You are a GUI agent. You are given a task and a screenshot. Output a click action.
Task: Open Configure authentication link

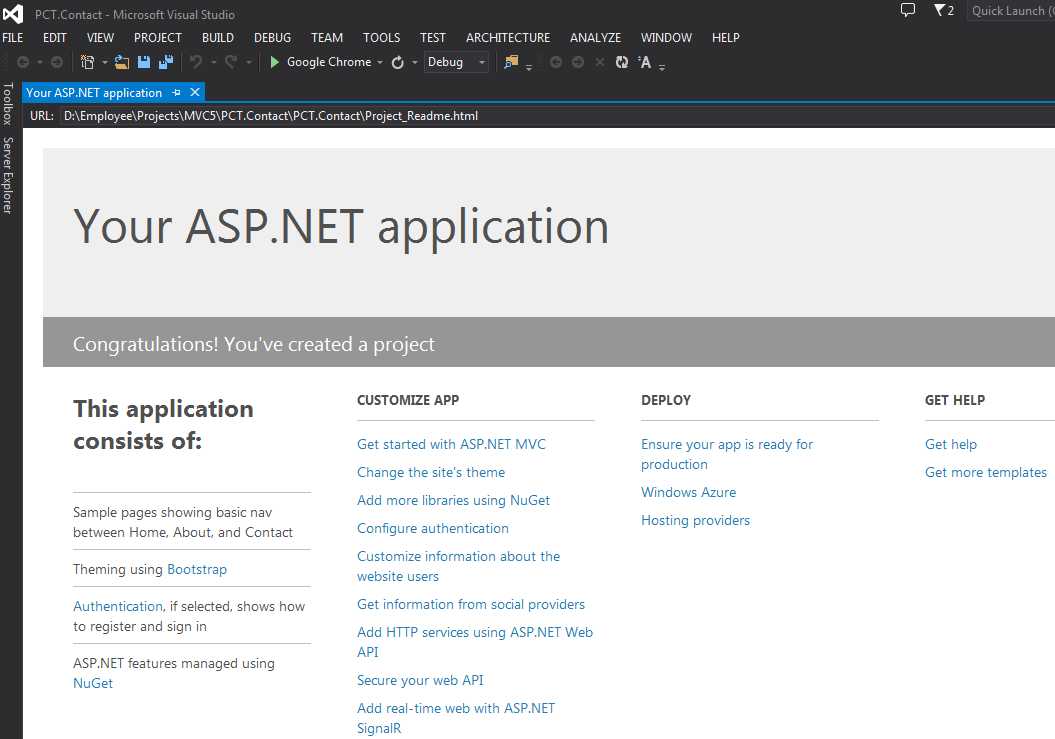(433, 528)
